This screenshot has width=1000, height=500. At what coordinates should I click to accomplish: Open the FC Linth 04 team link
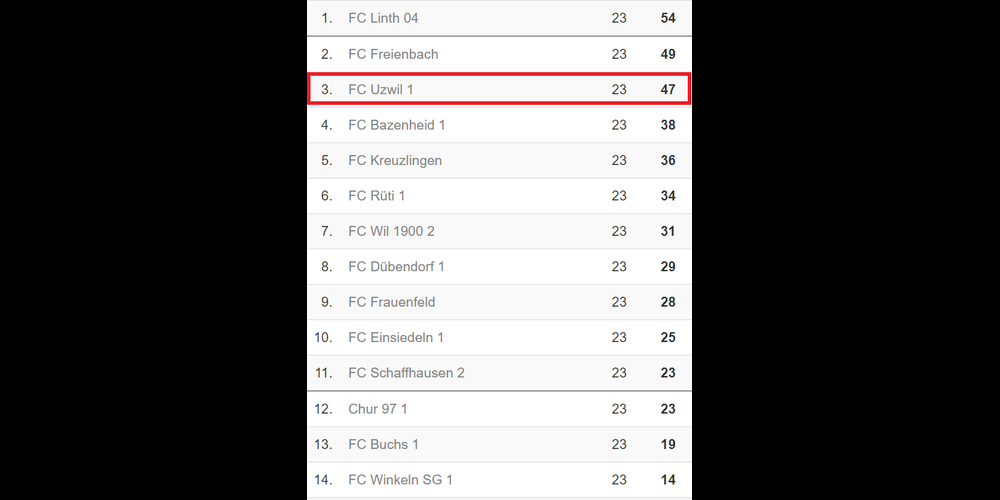[383, 18]
